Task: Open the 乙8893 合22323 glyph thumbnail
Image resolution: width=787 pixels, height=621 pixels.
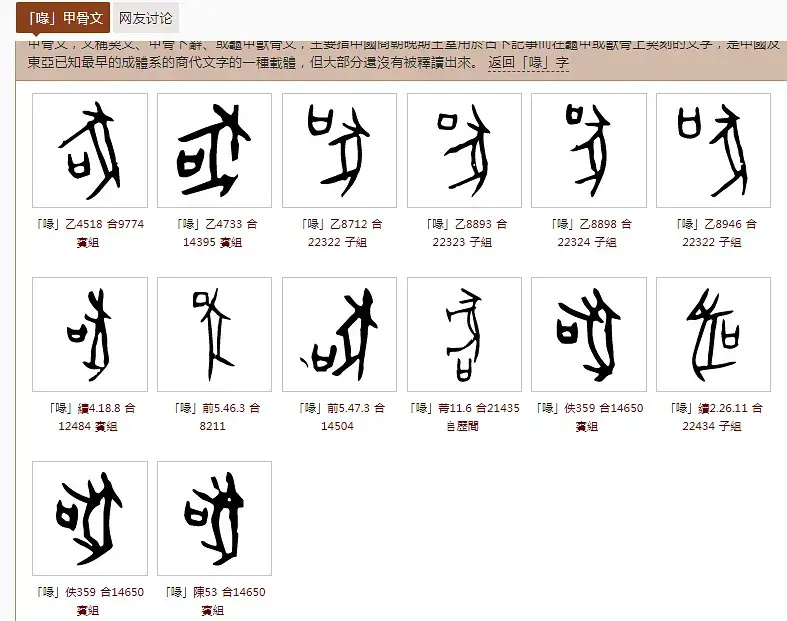Action: click(464, 150)
